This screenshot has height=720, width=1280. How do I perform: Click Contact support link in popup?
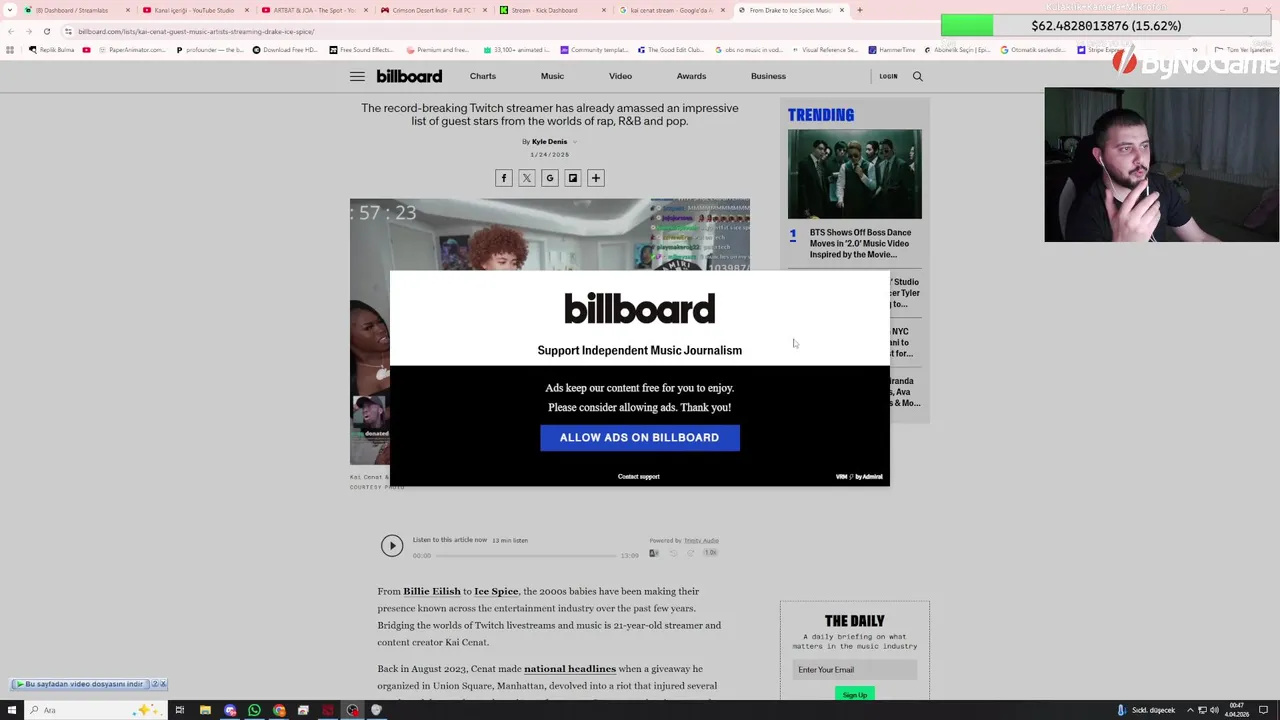point(639,477)
